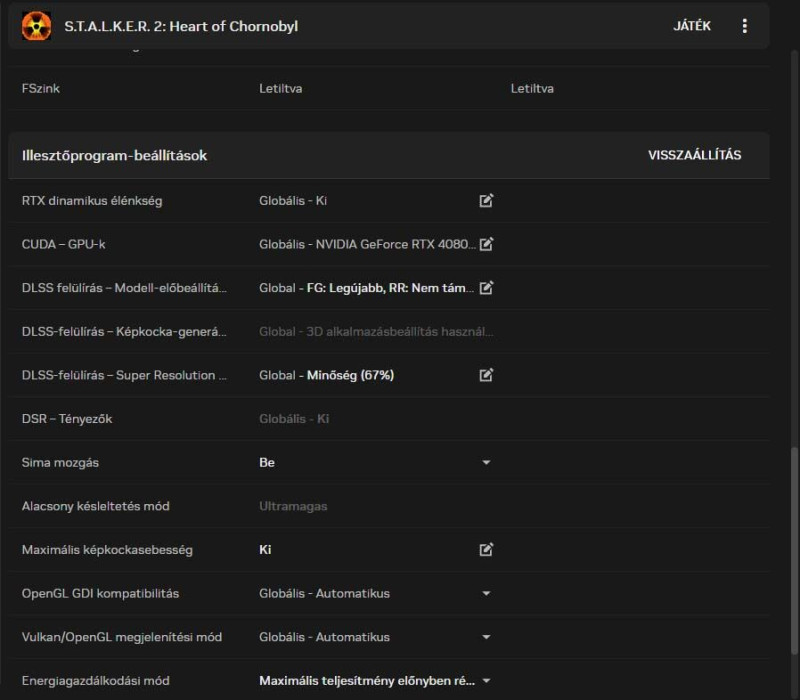
Task: Open the Sima mozgás dropdown
Action: click(x=486, y=463)
